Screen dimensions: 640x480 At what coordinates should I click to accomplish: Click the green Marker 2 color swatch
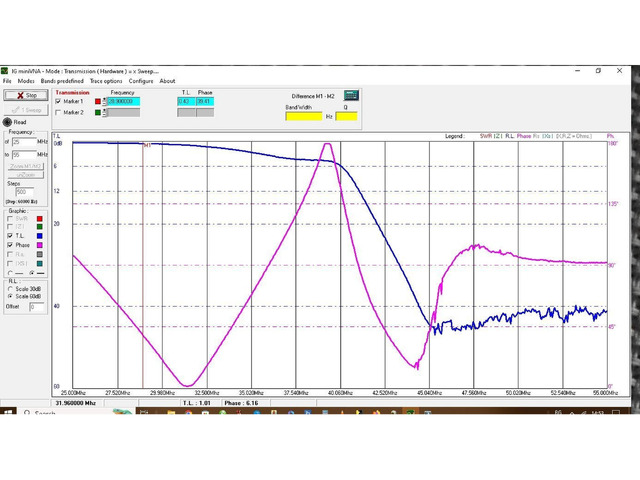coord(98,112)
